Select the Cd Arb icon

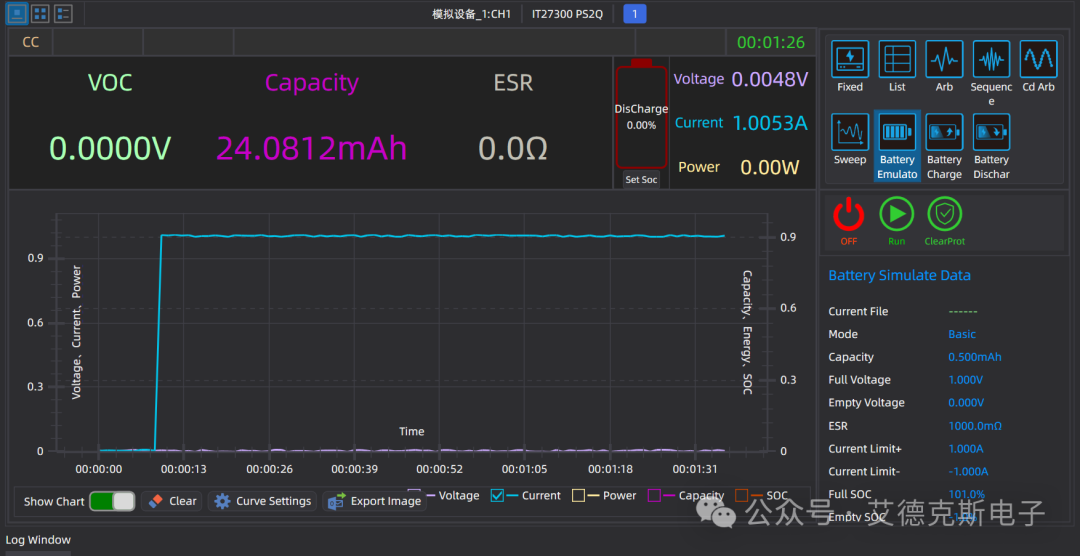1038,59
